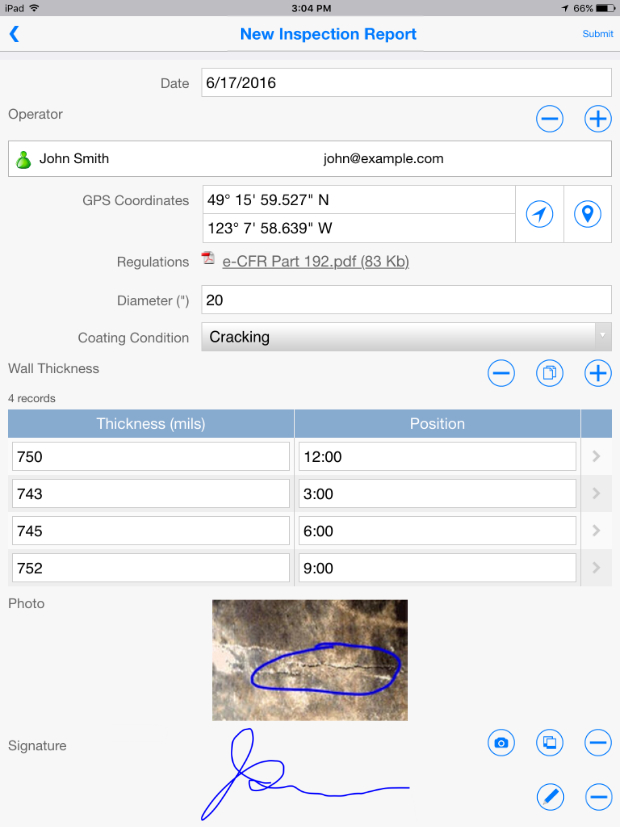Delete Wall Thickness record minus icon
Screen dimensions: 620x827
501,373
